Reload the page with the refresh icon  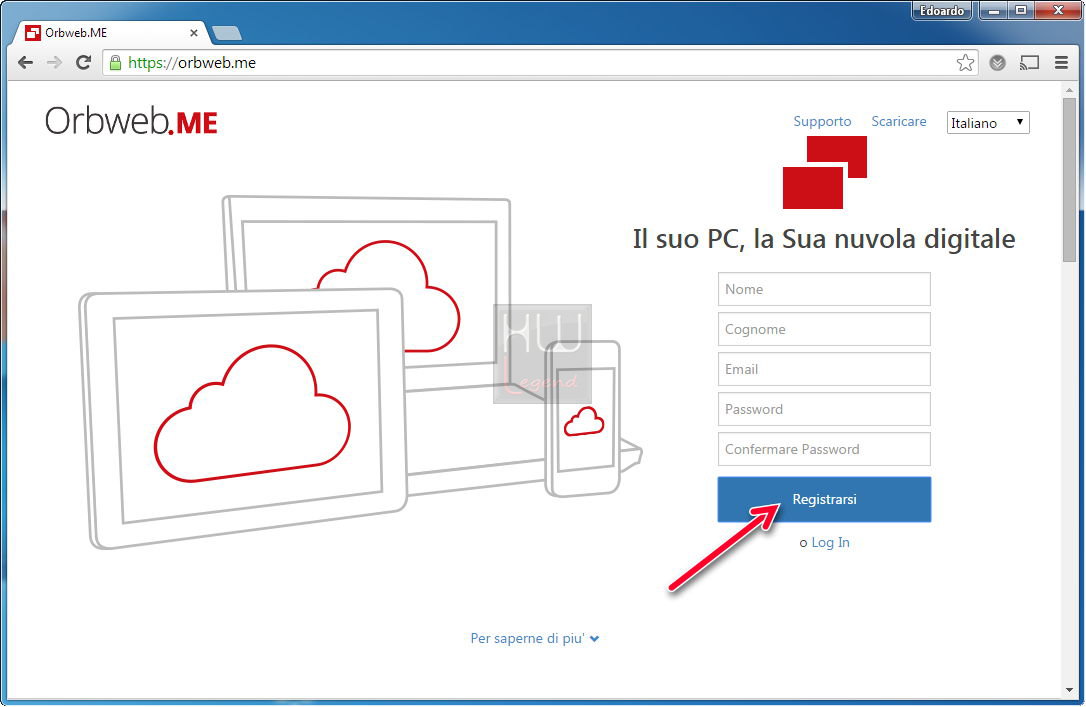coord(83,63)
